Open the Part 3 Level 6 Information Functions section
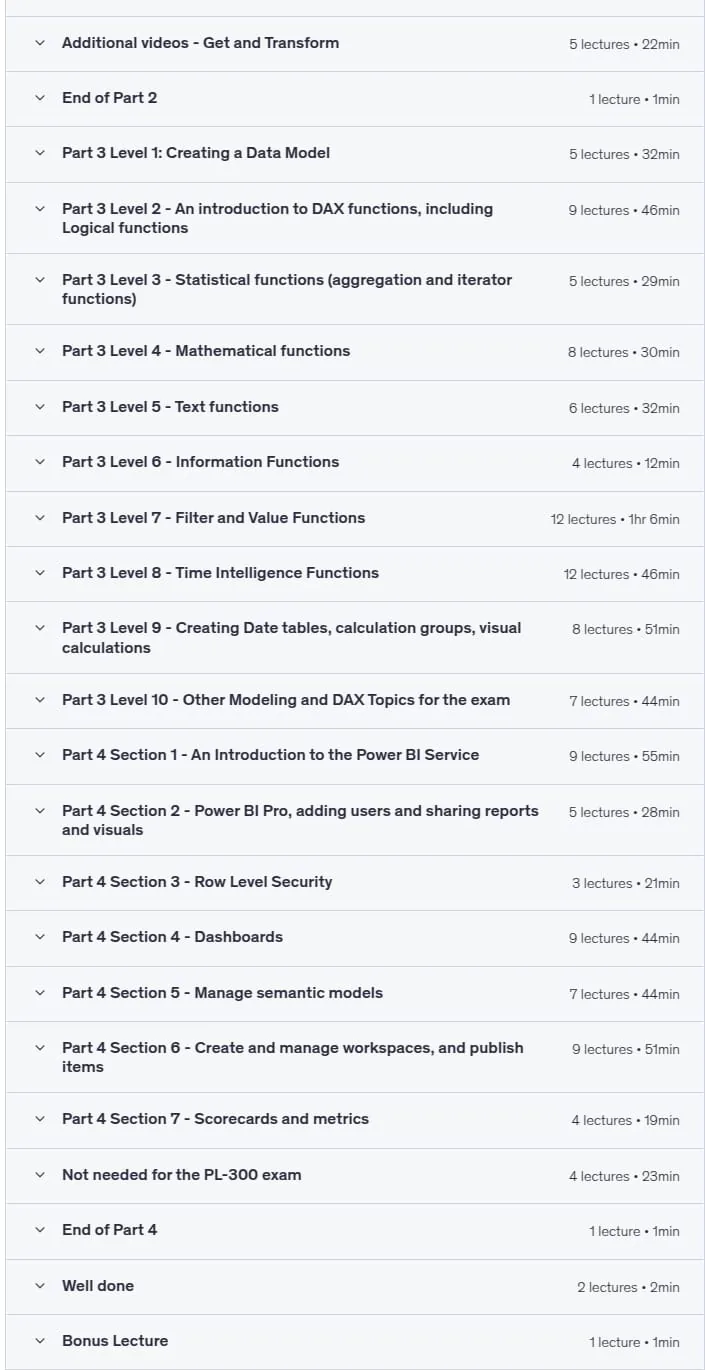 click(x=355, y=463)
